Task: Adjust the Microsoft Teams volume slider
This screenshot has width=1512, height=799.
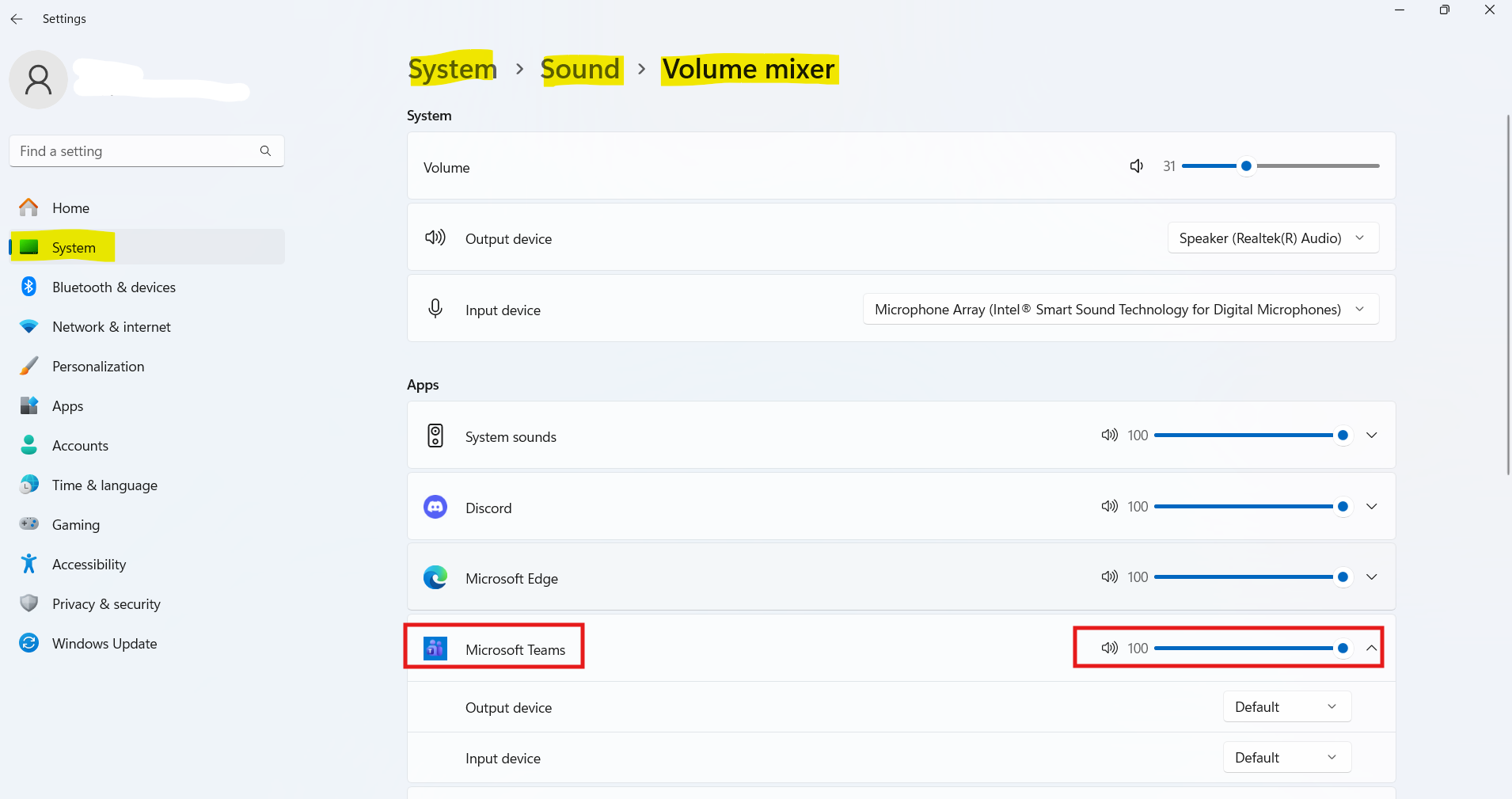Action: click(x=1252, y=648)
